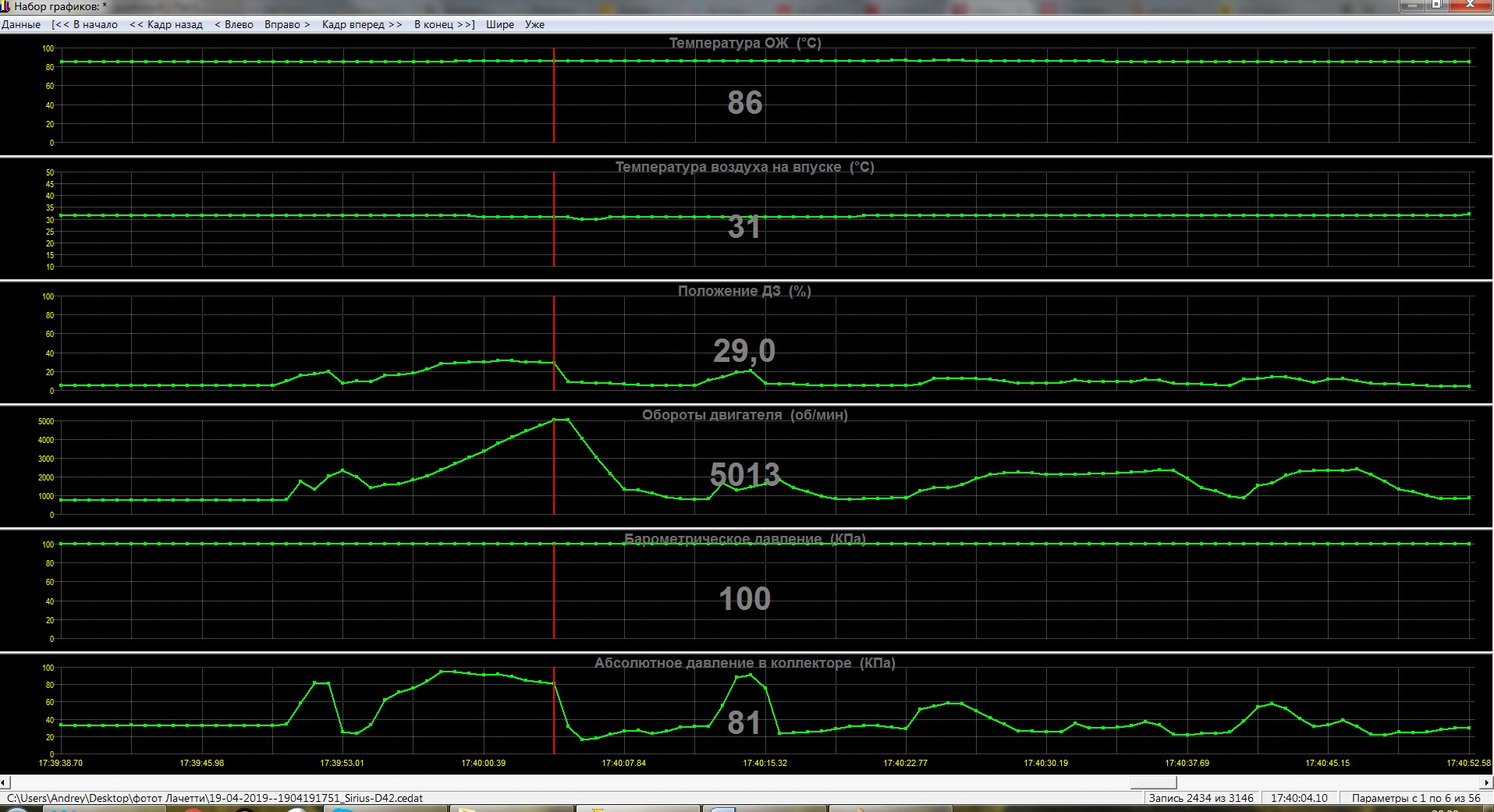Screen dimensions: 1494x812
Task: Click the RPM peak on Обороты двигателя graph
Action: (x=560, y=420)
